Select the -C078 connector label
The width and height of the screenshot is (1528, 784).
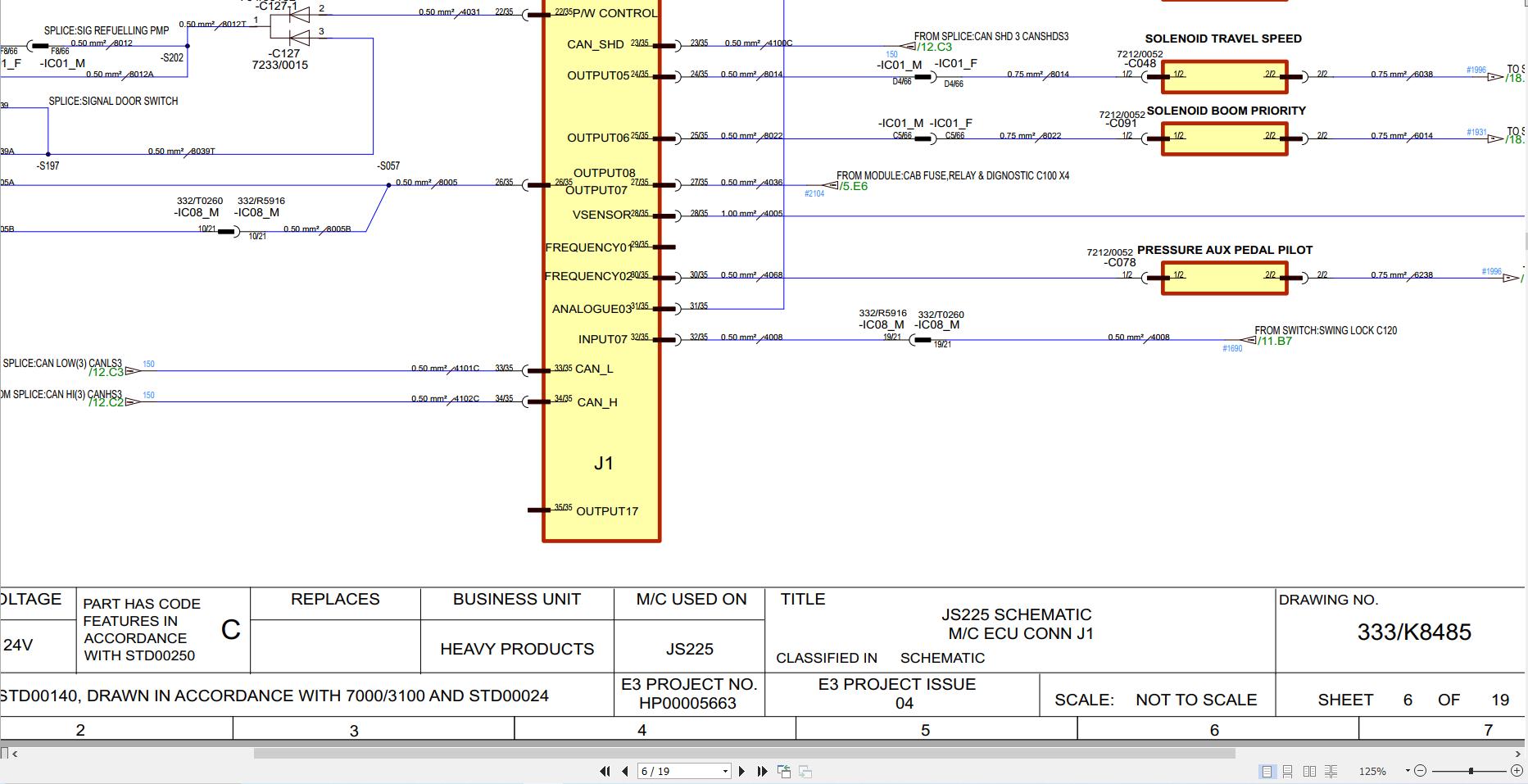point(1119,262)
